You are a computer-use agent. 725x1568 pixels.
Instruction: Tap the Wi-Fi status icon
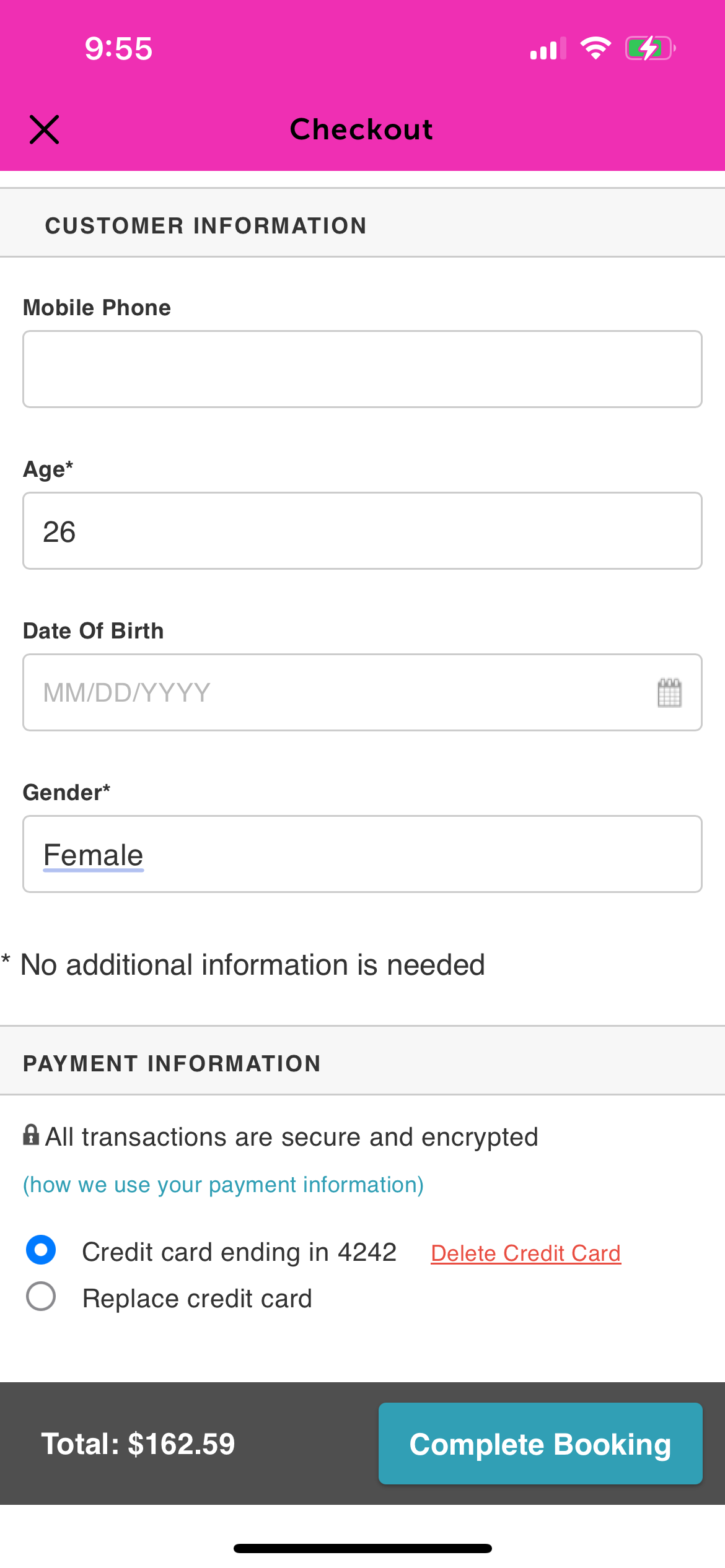595,48
